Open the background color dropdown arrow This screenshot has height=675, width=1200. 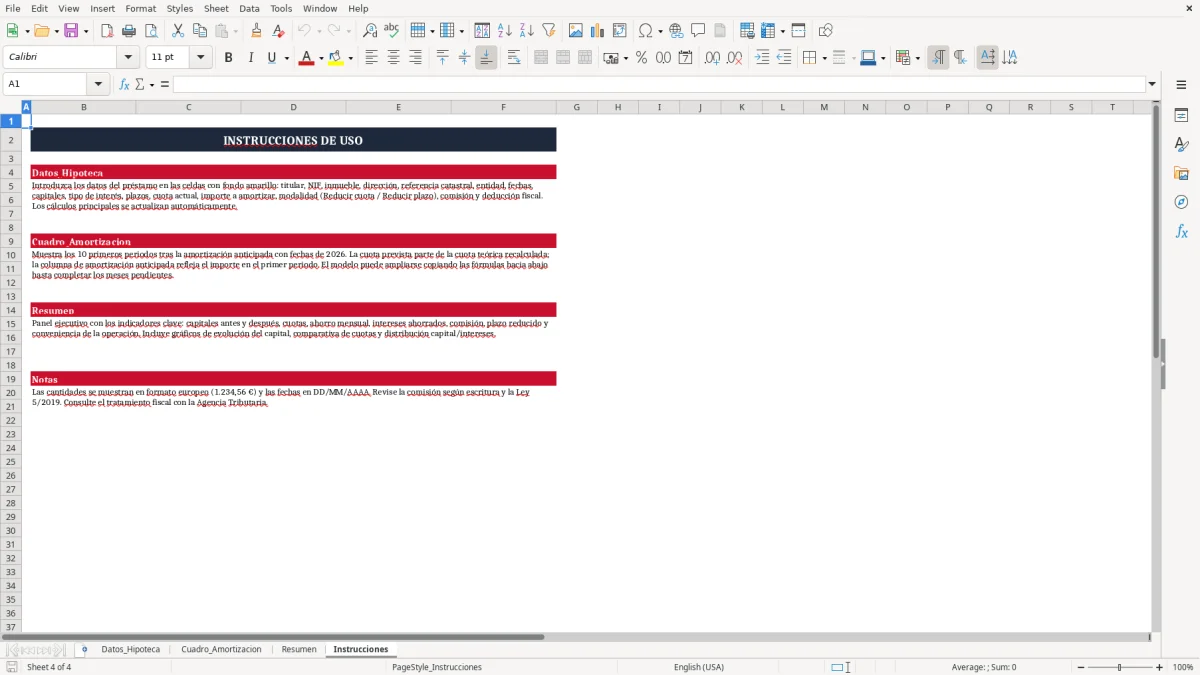(350, 58)
